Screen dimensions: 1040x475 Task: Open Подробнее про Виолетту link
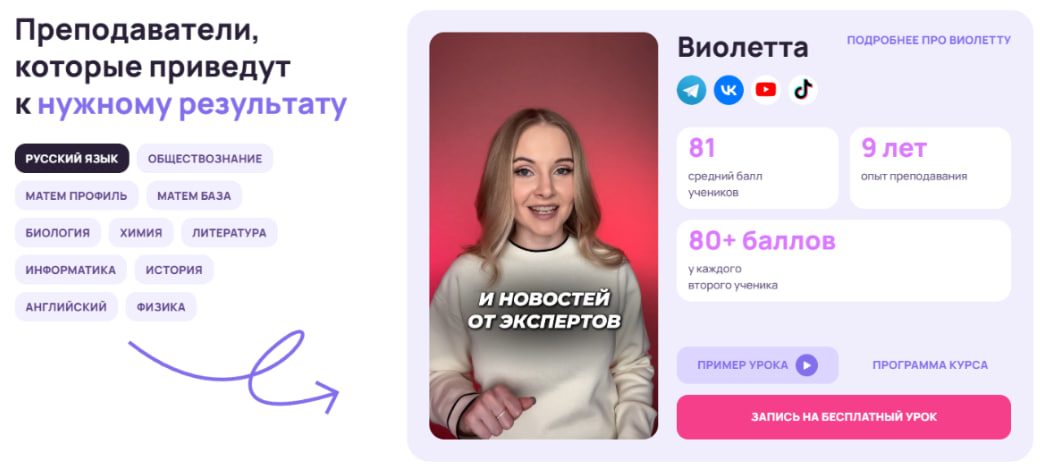pos(929,40)
